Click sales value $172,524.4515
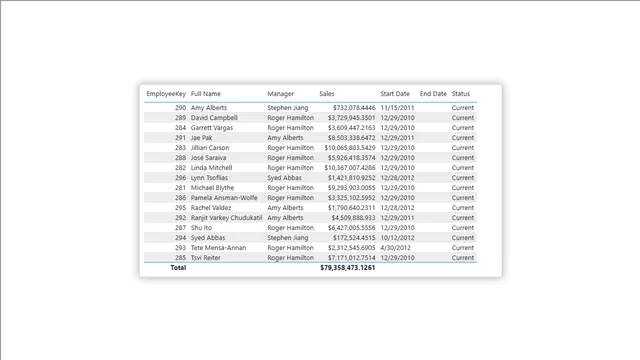The image size is (640, 360). tap(354, 238)
